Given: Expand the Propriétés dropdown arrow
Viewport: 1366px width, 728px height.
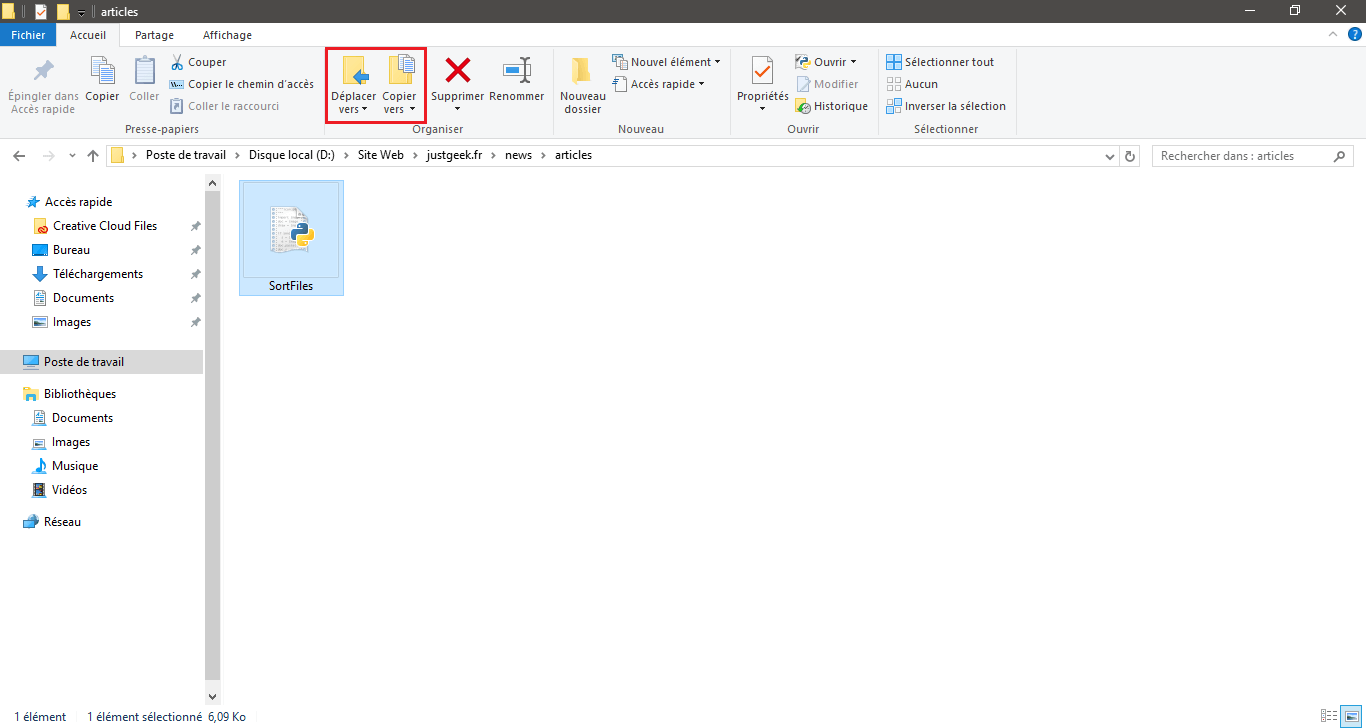Looking at the screenshot, I should click(x=763, y=109).
